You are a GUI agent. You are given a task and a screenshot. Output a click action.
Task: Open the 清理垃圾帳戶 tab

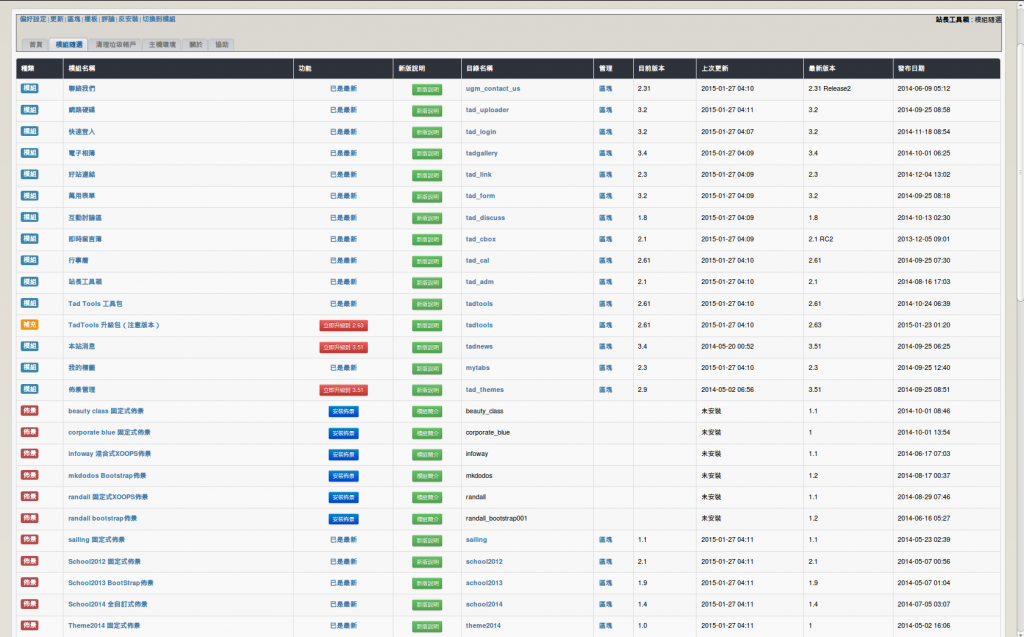[116, 45]
